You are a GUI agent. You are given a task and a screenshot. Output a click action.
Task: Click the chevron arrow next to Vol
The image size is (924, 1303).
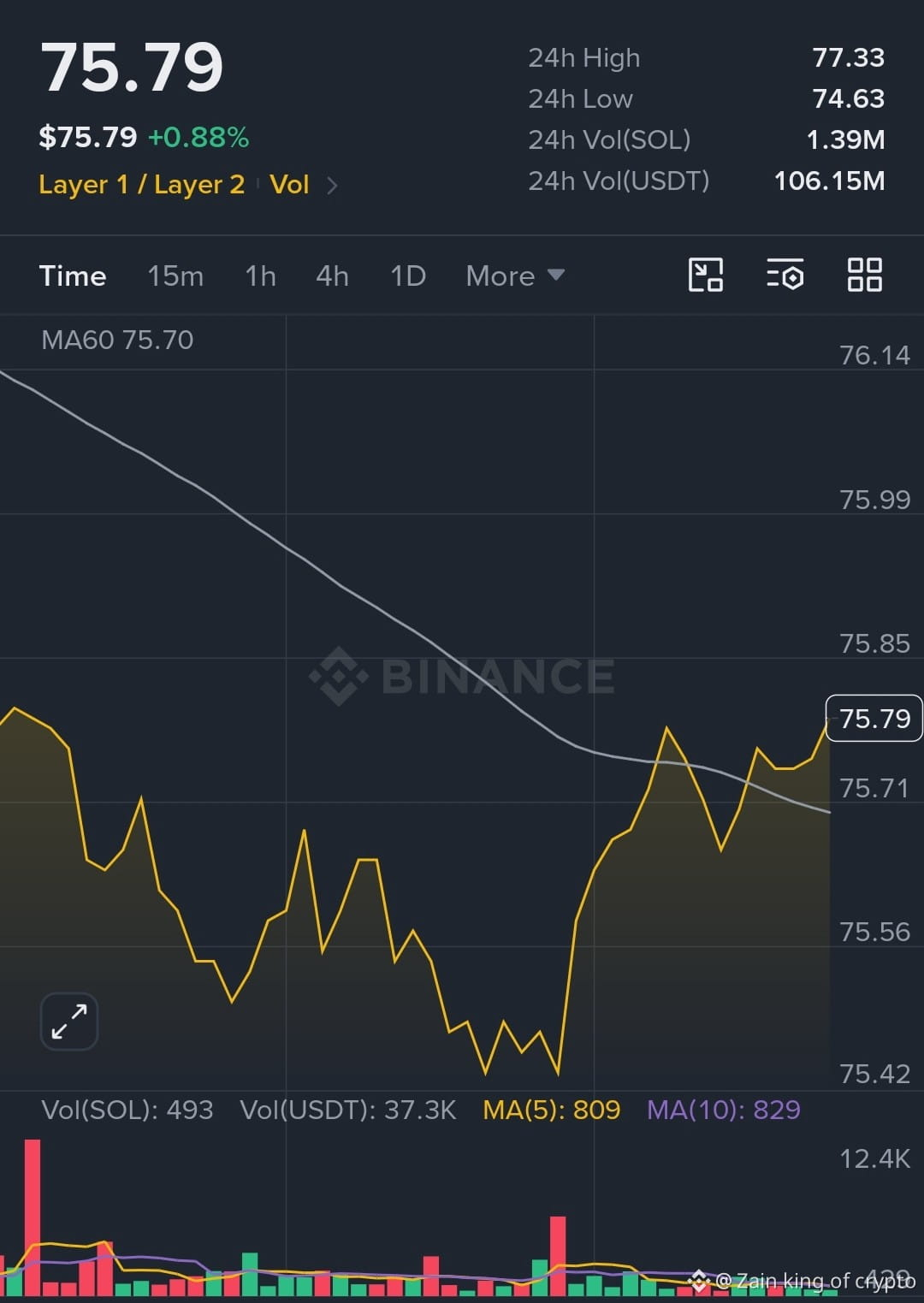(332, 185)
